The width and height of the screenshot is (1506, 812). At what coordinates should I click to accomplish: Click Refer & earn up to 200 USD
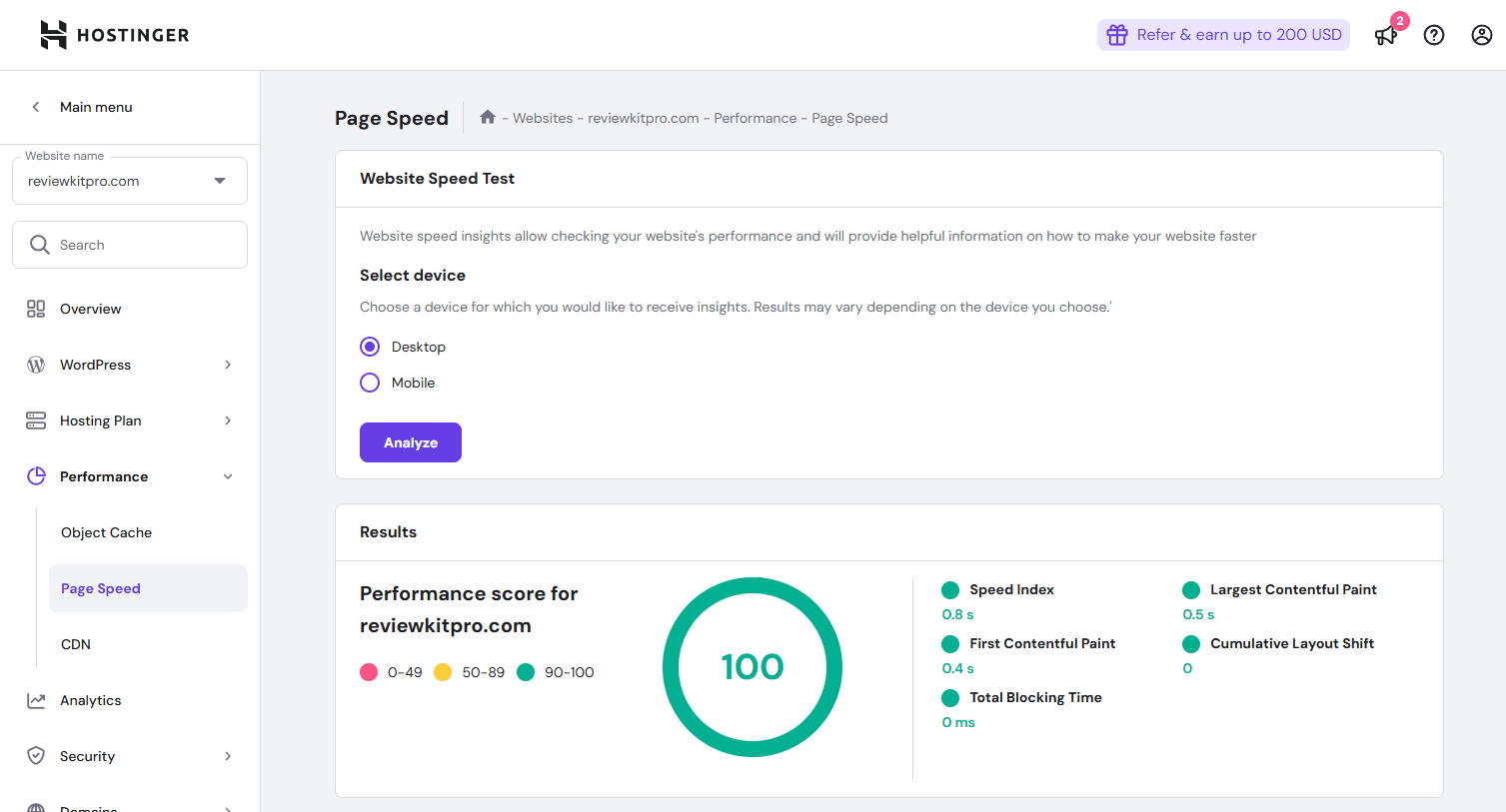click(x=1223, y=35)
